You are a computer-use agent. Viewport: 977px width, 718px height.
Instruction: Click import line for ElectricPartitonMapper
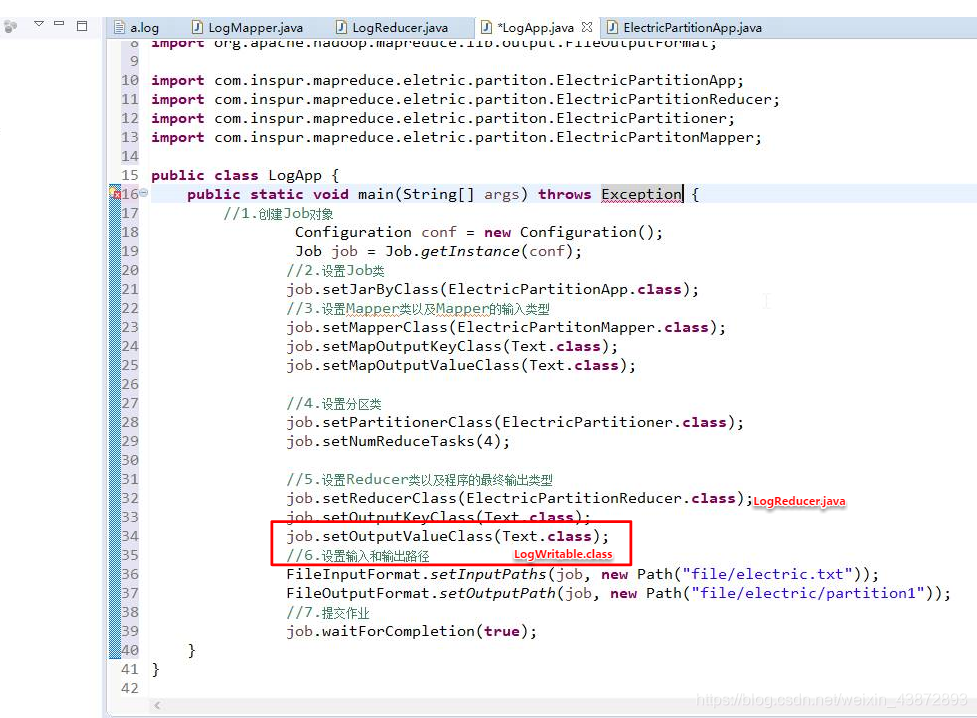coord(456,137)
